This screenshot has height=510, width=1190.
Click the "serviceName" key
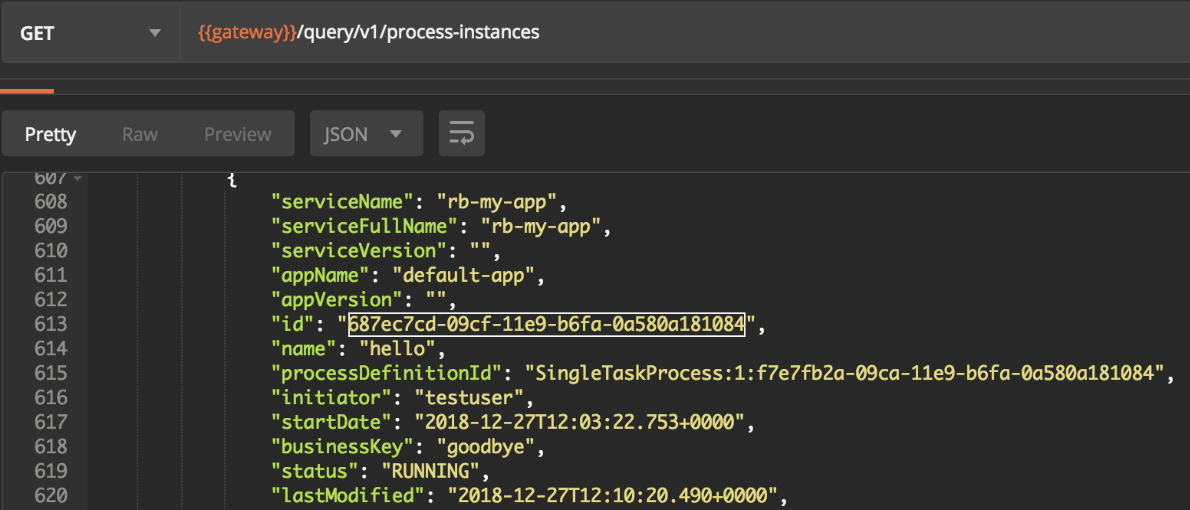coord(343,202)
